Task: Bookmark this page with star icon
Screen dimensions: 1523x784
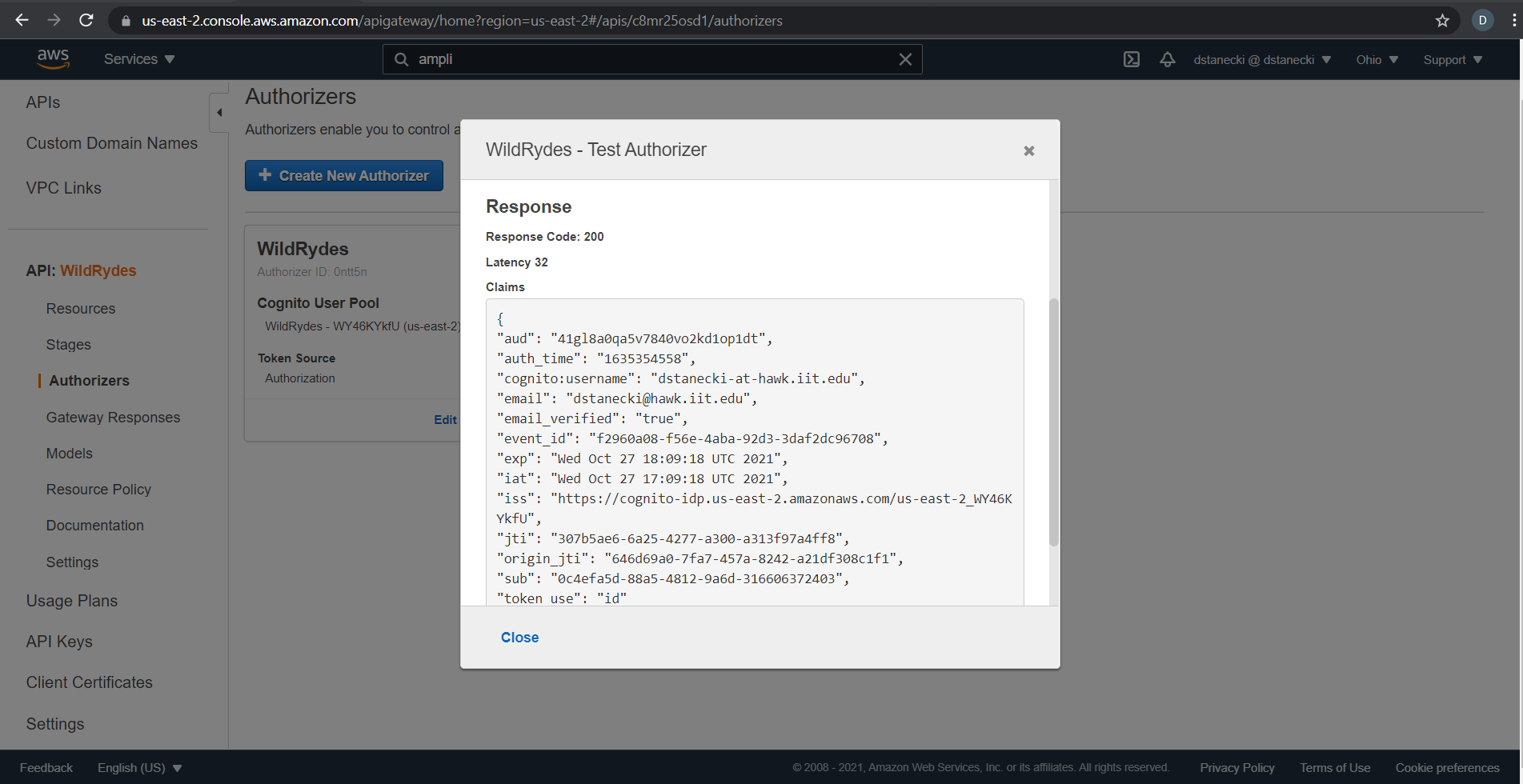Action: point(1442,21)
